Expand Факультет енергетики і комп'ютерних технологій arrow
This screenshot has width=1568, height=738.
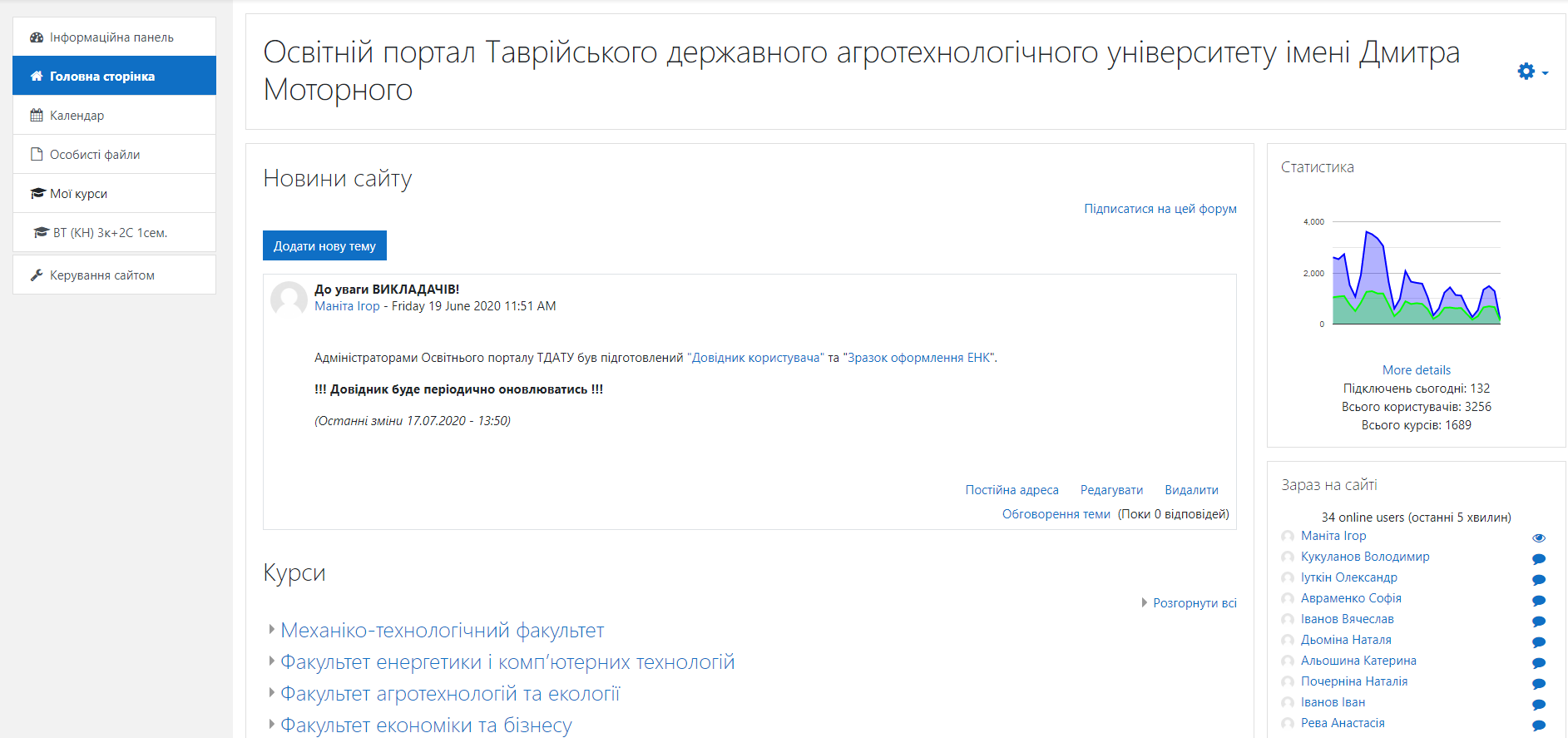click(271, 661)
